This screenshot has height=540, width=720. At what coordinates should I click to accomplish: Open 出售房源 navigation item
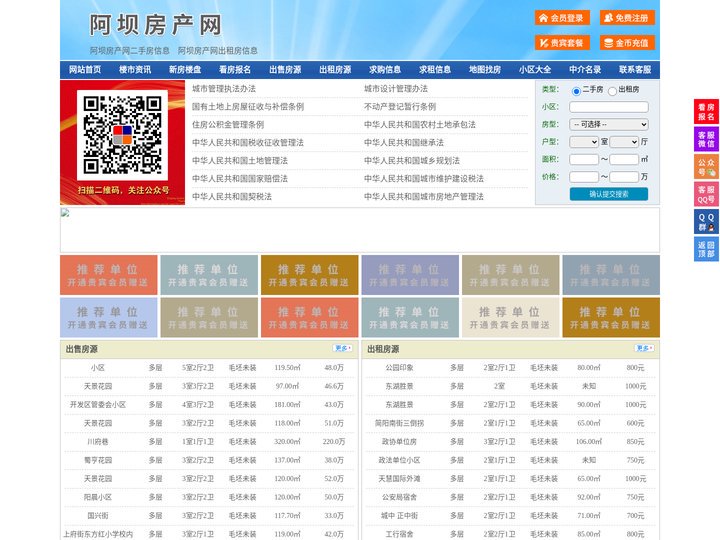pos(285,70)
